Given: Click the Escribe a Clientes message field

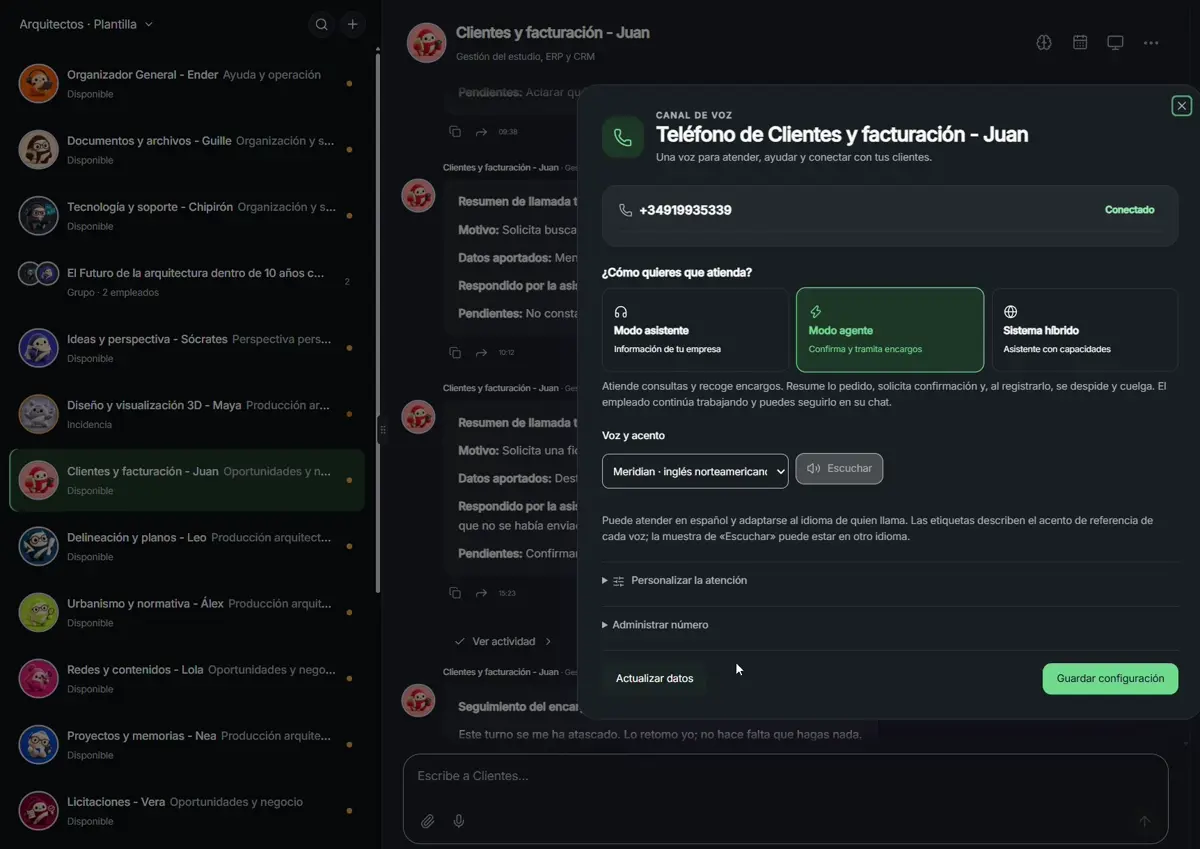Looking at the screenshot, I should [x=785, y=776].
